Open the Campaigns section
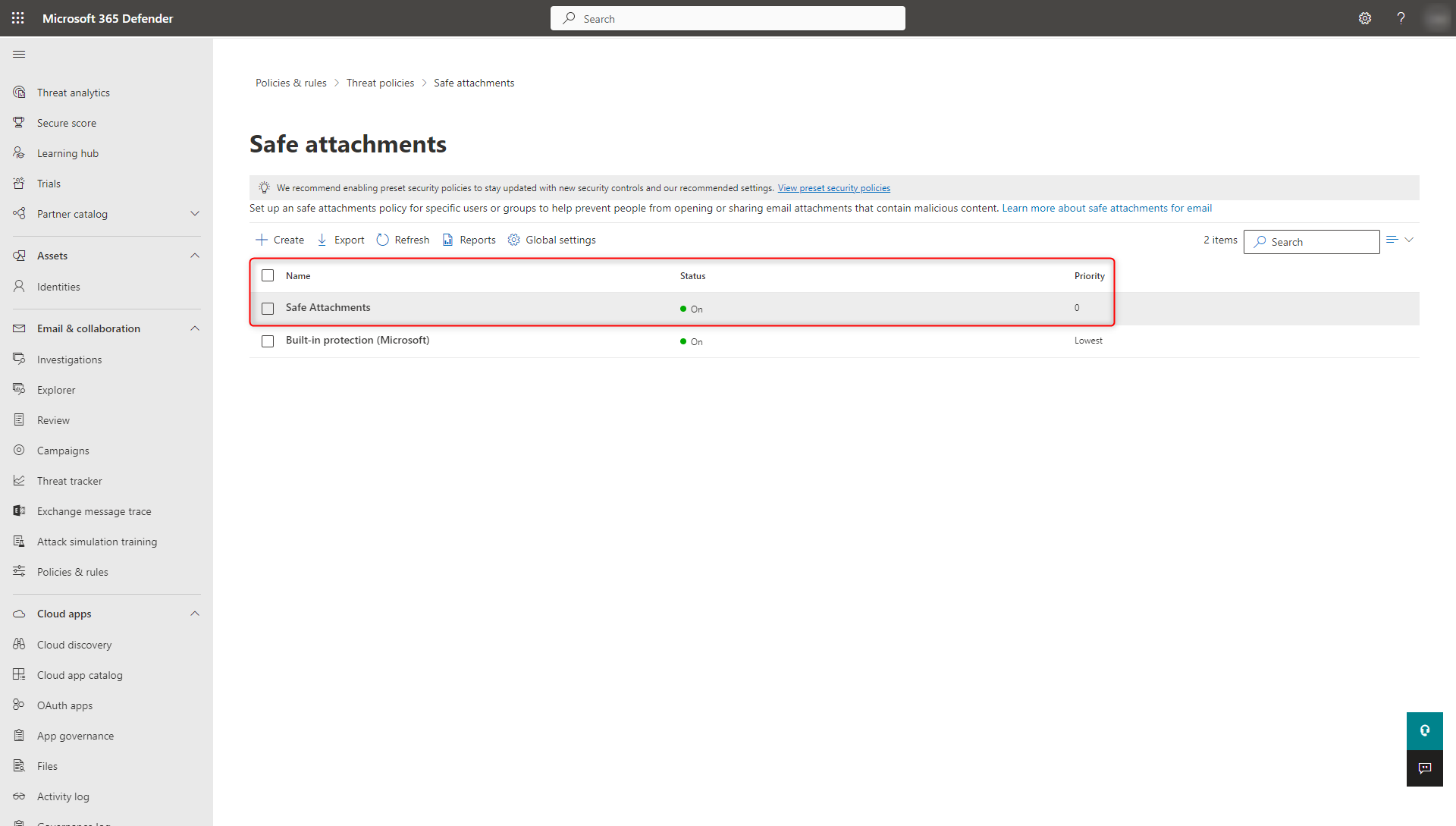The width and height of the screenshot is (1456, 826). coord(63,450)
